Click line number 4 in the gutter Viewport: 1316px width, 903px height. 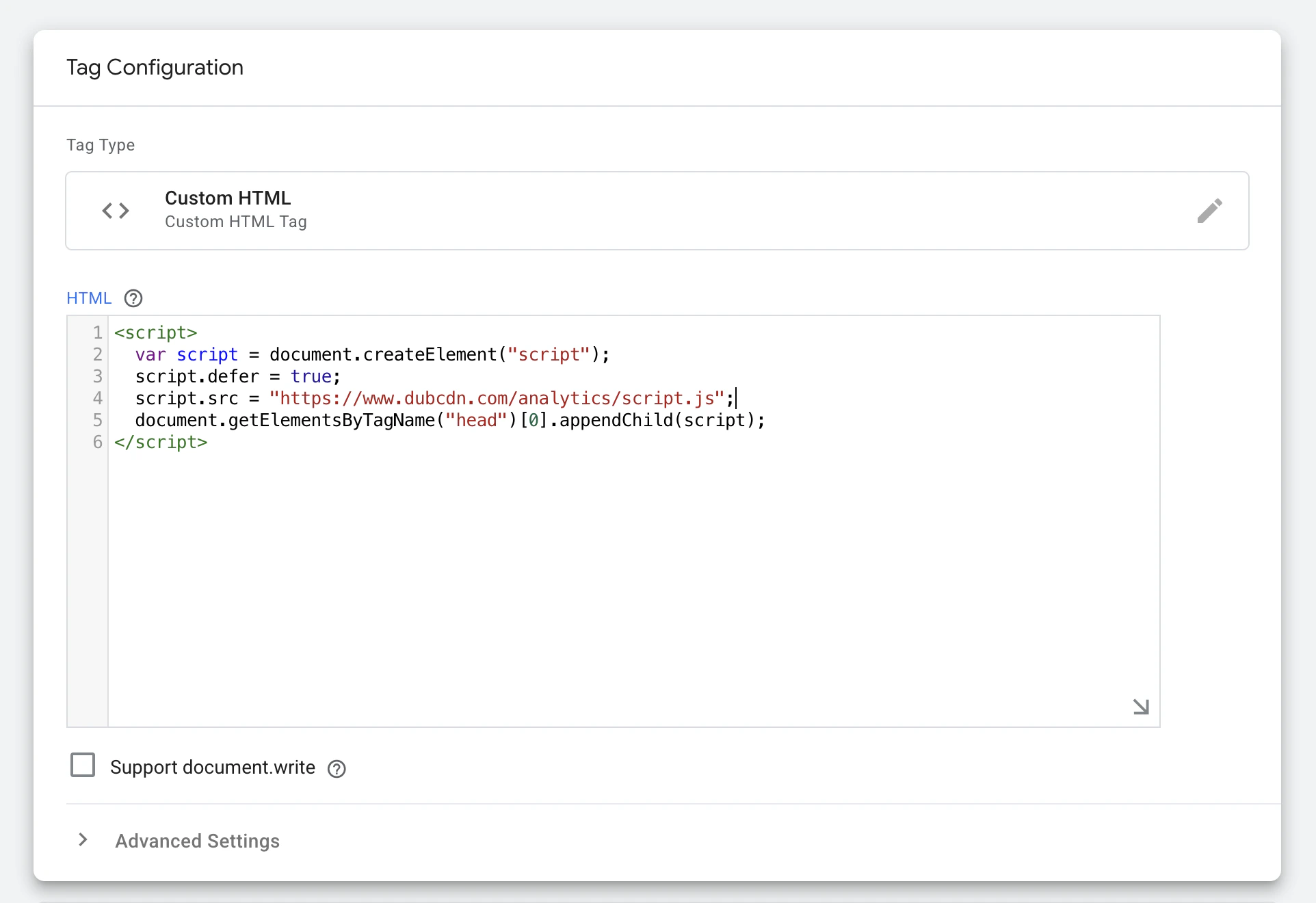click(x=97, y=399)
